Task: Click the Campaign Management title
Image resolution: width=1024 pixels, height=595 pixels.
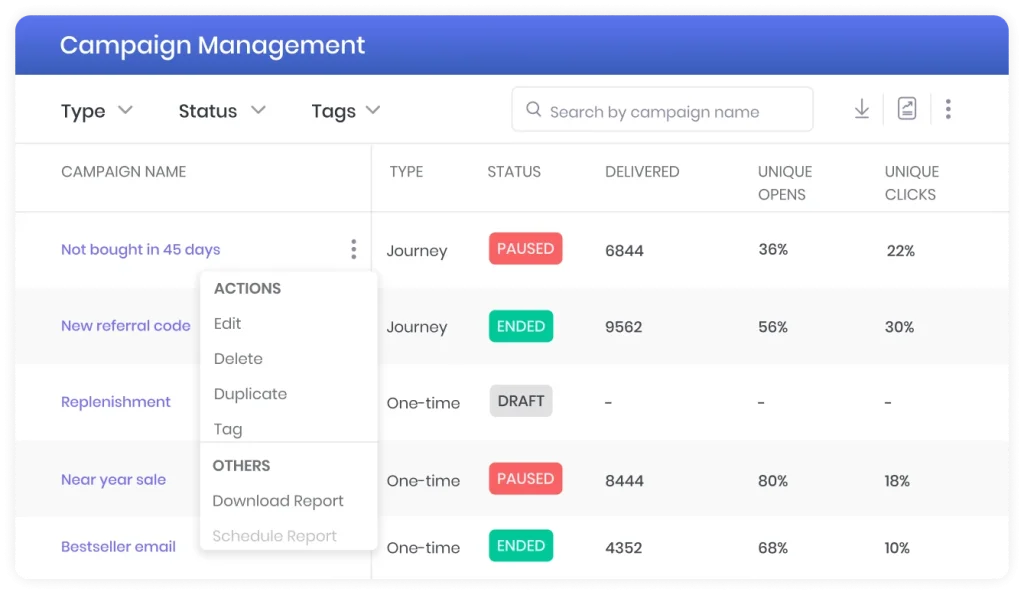Action: click(212, 45)
